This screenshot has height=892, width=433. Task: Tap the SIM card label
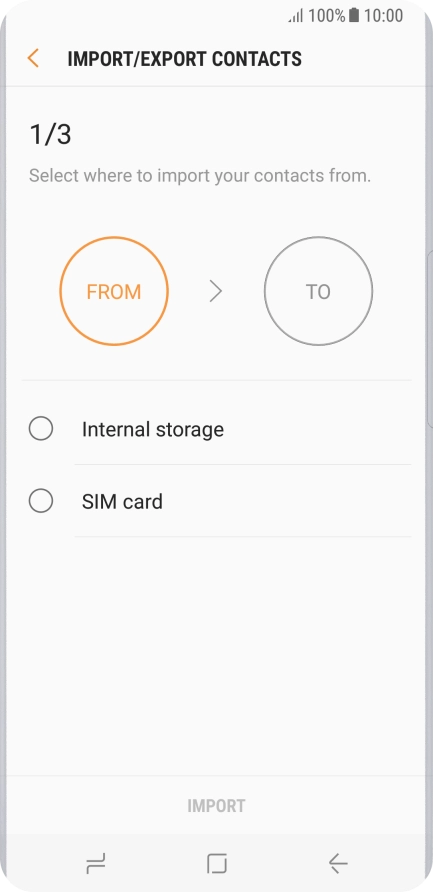coord(122,501)
